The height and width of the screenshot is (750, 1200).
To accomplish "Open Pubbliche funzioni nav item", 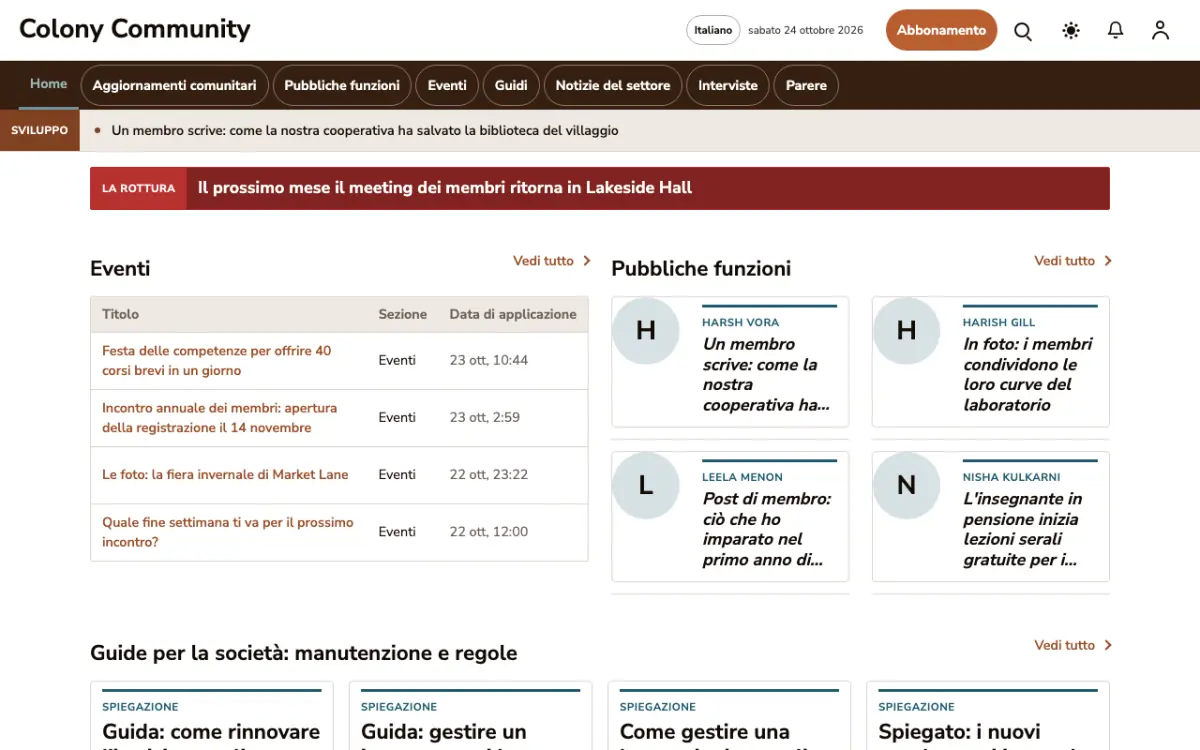I will click(342, 86).
